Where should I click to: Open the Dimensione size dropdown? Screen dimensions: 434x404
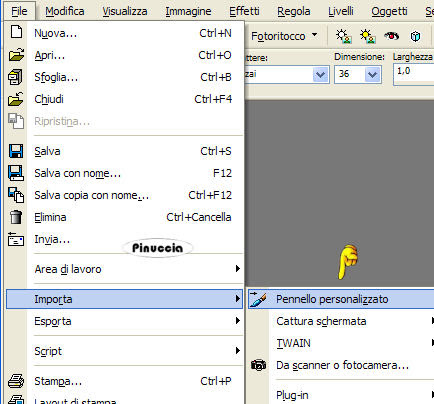[372, 74]
